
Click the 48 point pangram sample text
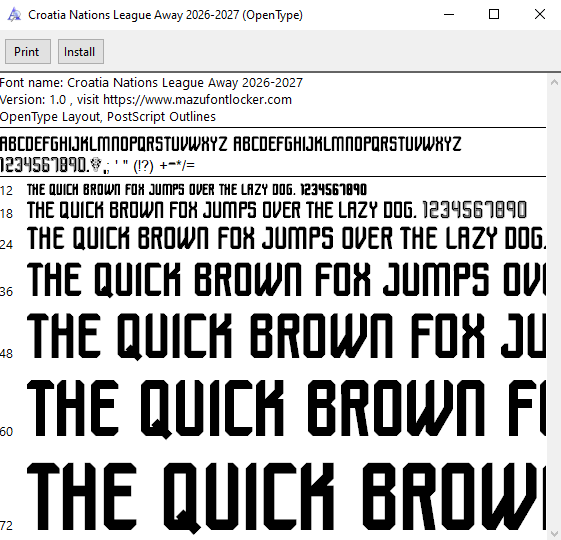click(x=287, y=336)
